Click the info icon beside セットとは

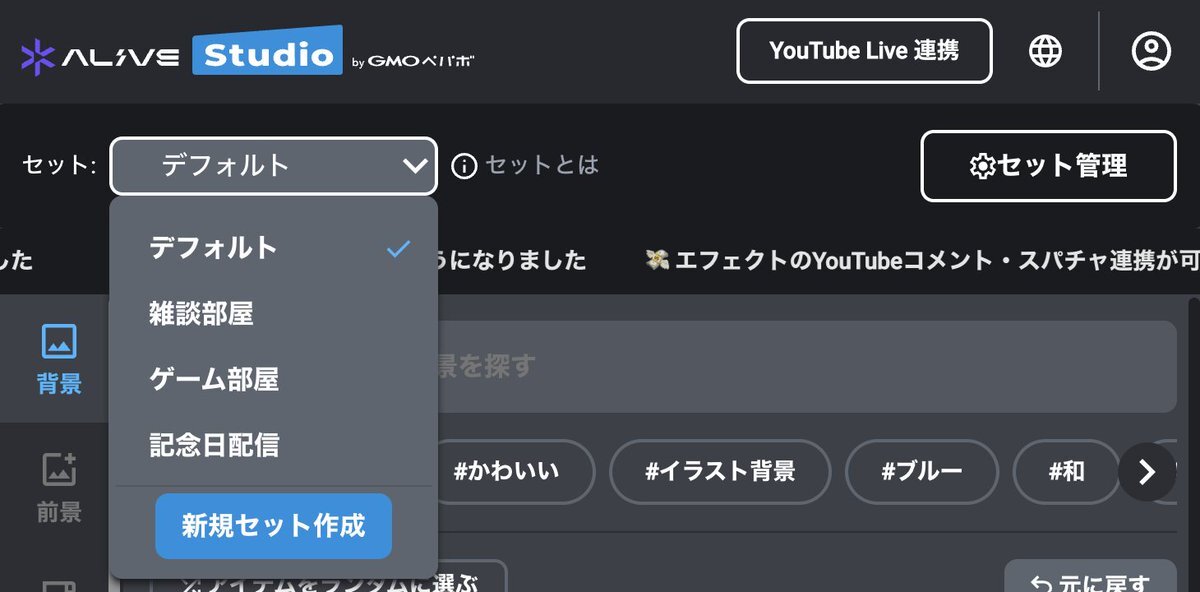click(x=464, y=165)
